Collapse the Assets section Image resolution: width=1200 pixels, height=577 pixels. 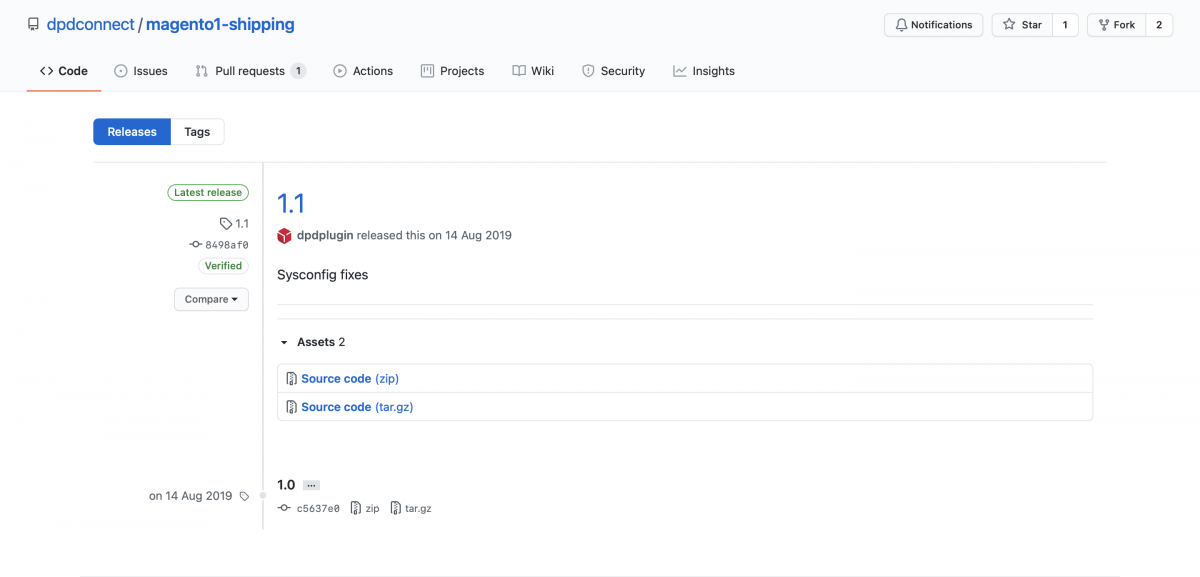click(x=284, y=342)
